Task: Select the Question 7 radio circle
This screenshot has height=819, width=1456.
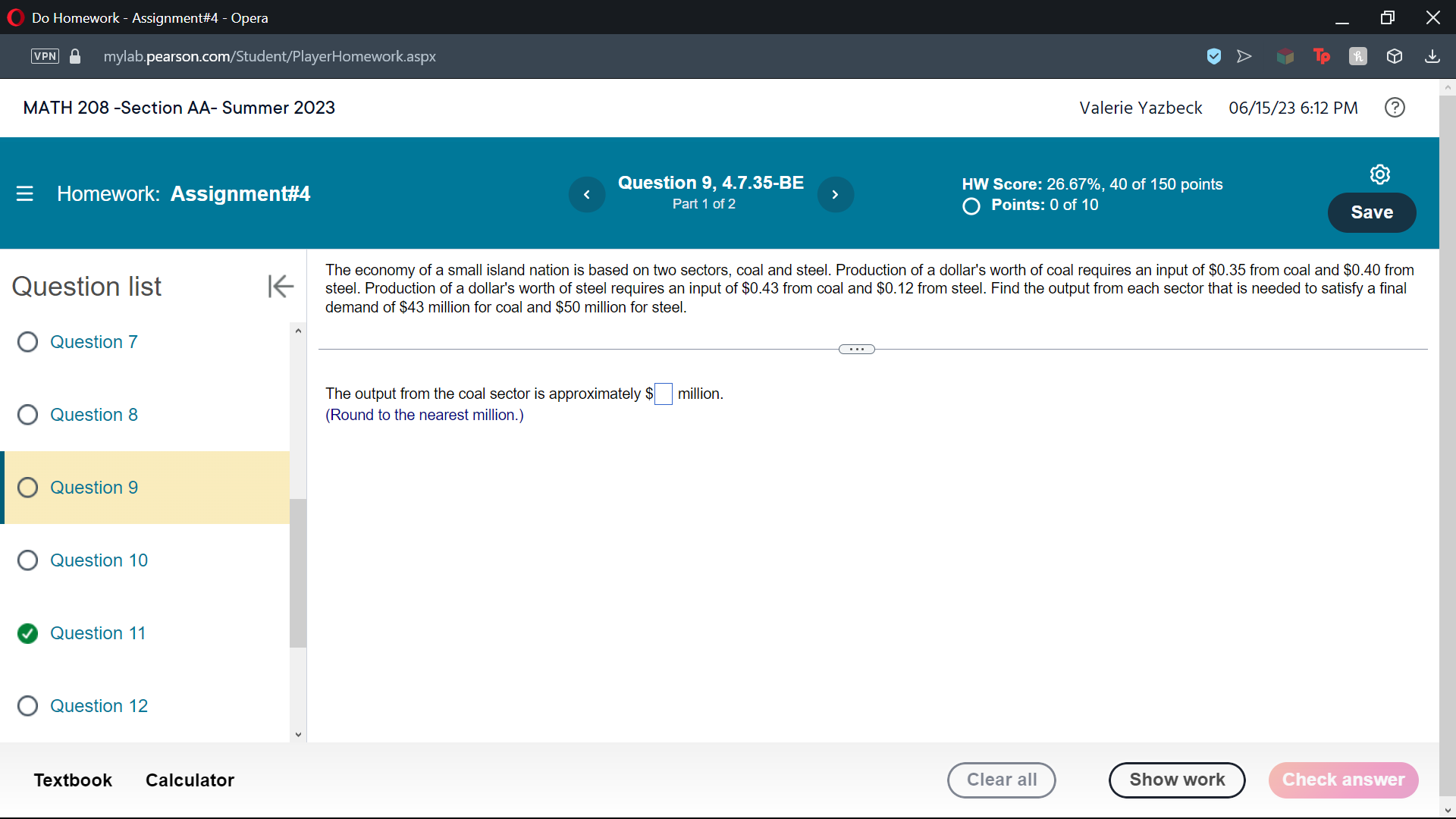Action: click(x=27, y=342)
